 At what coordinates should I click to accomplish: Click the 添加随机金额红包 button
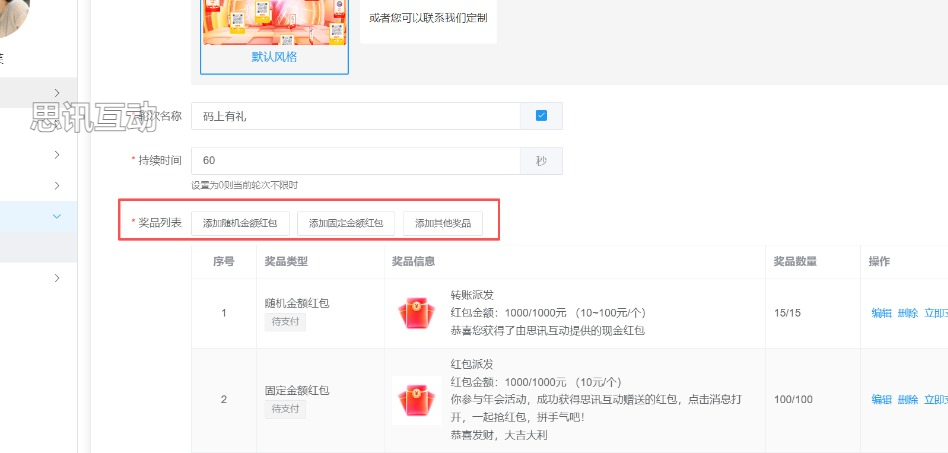pyautogui.click(x=239, y=223)
